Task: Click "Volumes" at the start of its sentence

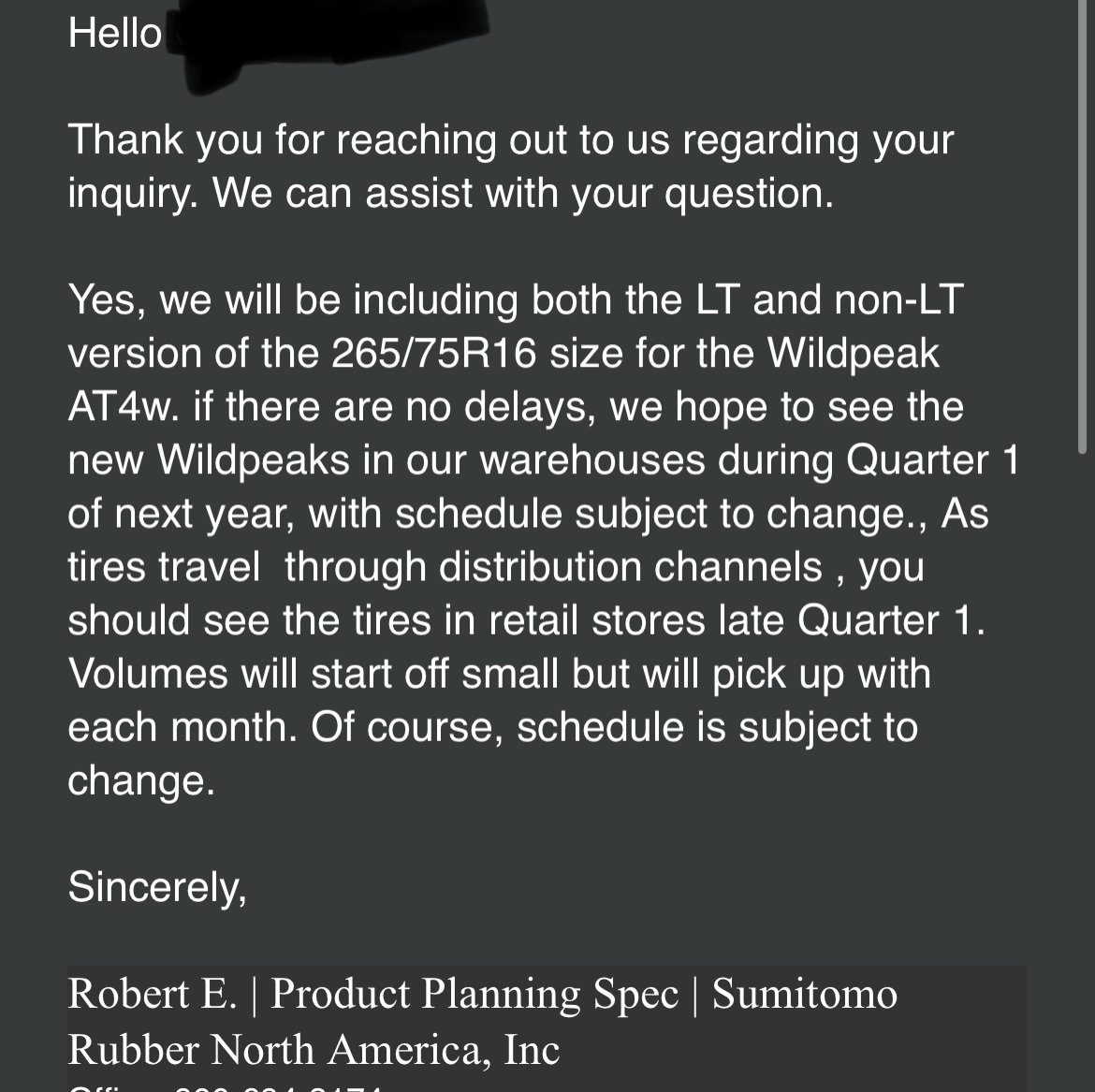Action: tap(148, 674)
